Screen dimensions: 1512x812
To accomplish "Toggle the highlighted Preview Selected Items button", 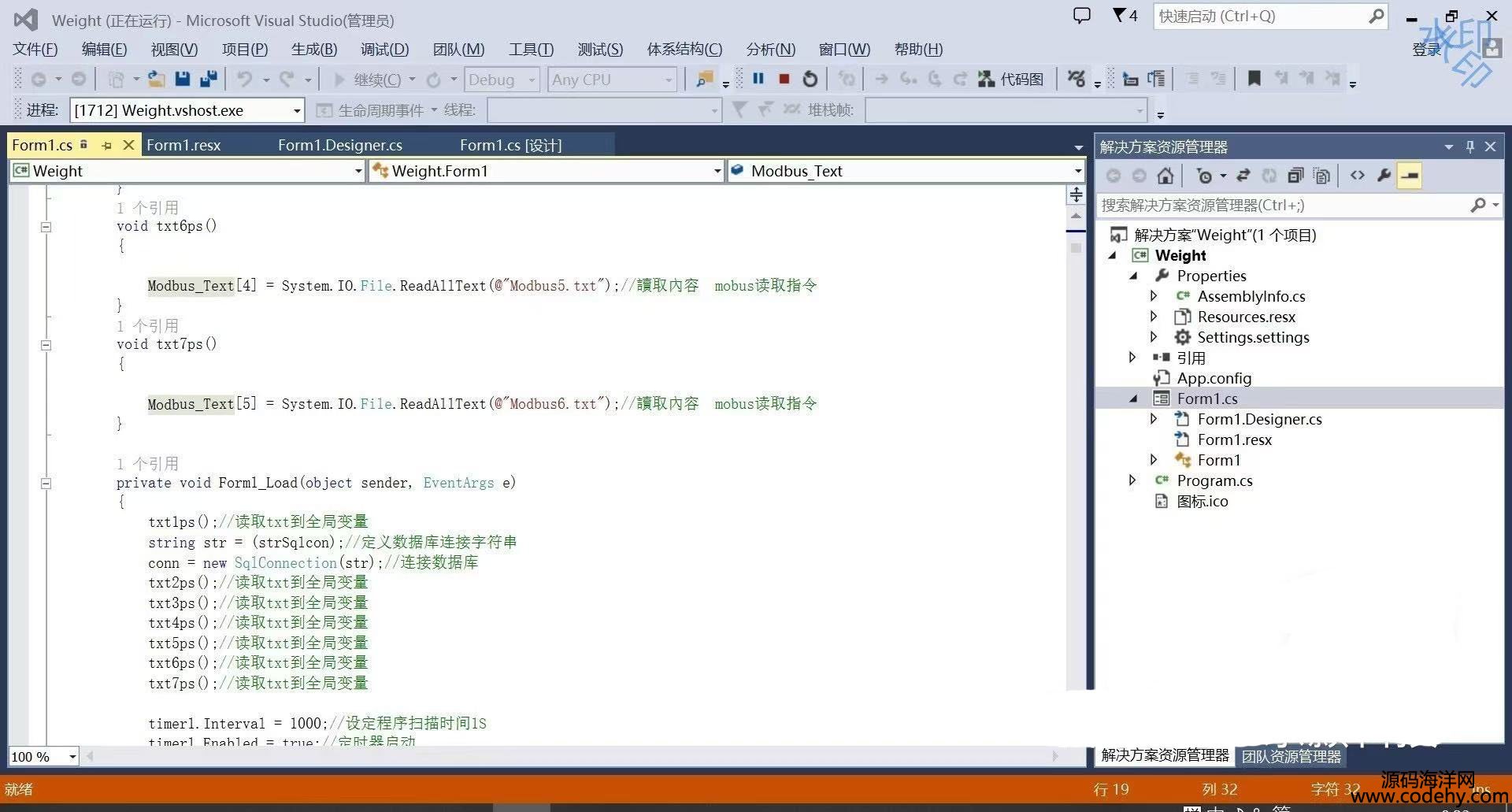I will 1410,176.
